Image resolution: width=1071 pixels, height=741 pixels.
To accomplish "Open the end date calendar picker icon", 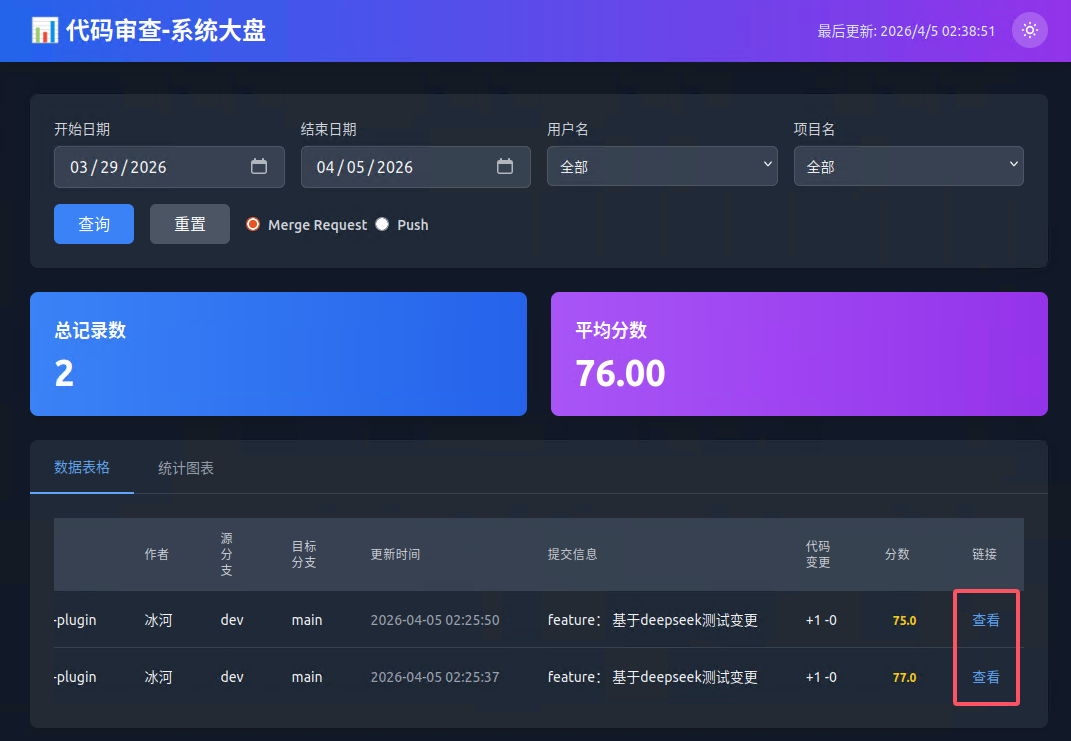I will (505, 167).
